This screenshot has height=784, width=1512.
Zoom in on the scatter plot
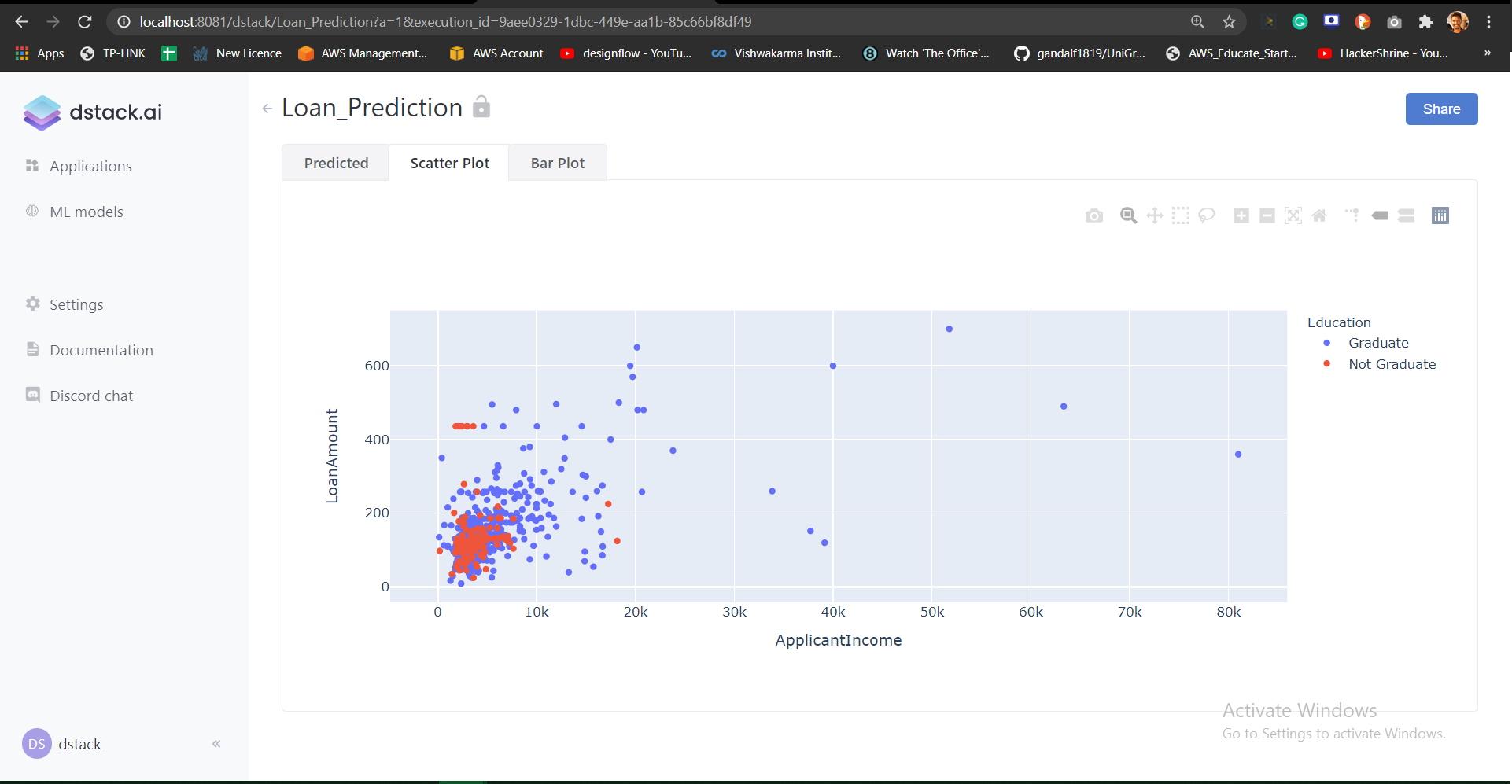point(1241,215)
